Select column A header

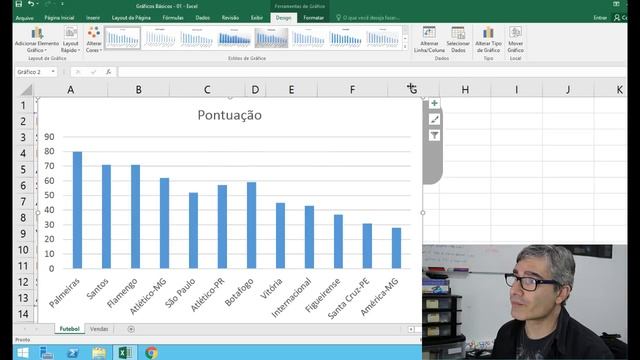point(71,89)
